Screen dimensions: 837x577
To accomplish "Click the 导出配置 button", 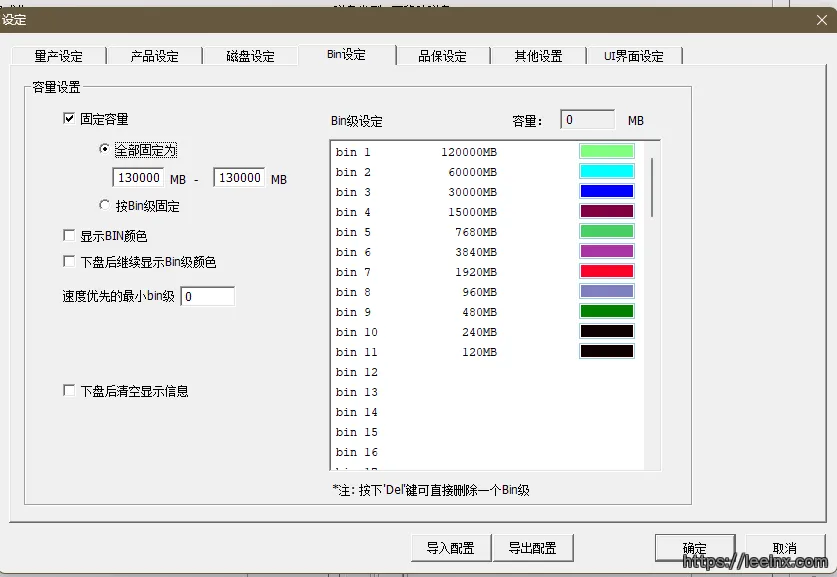I will pos(531,548).
